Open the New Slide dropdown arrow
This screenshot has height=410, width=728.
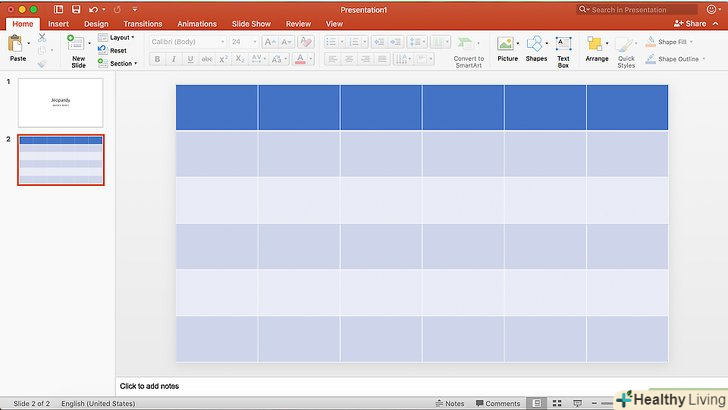pos(90,43)
